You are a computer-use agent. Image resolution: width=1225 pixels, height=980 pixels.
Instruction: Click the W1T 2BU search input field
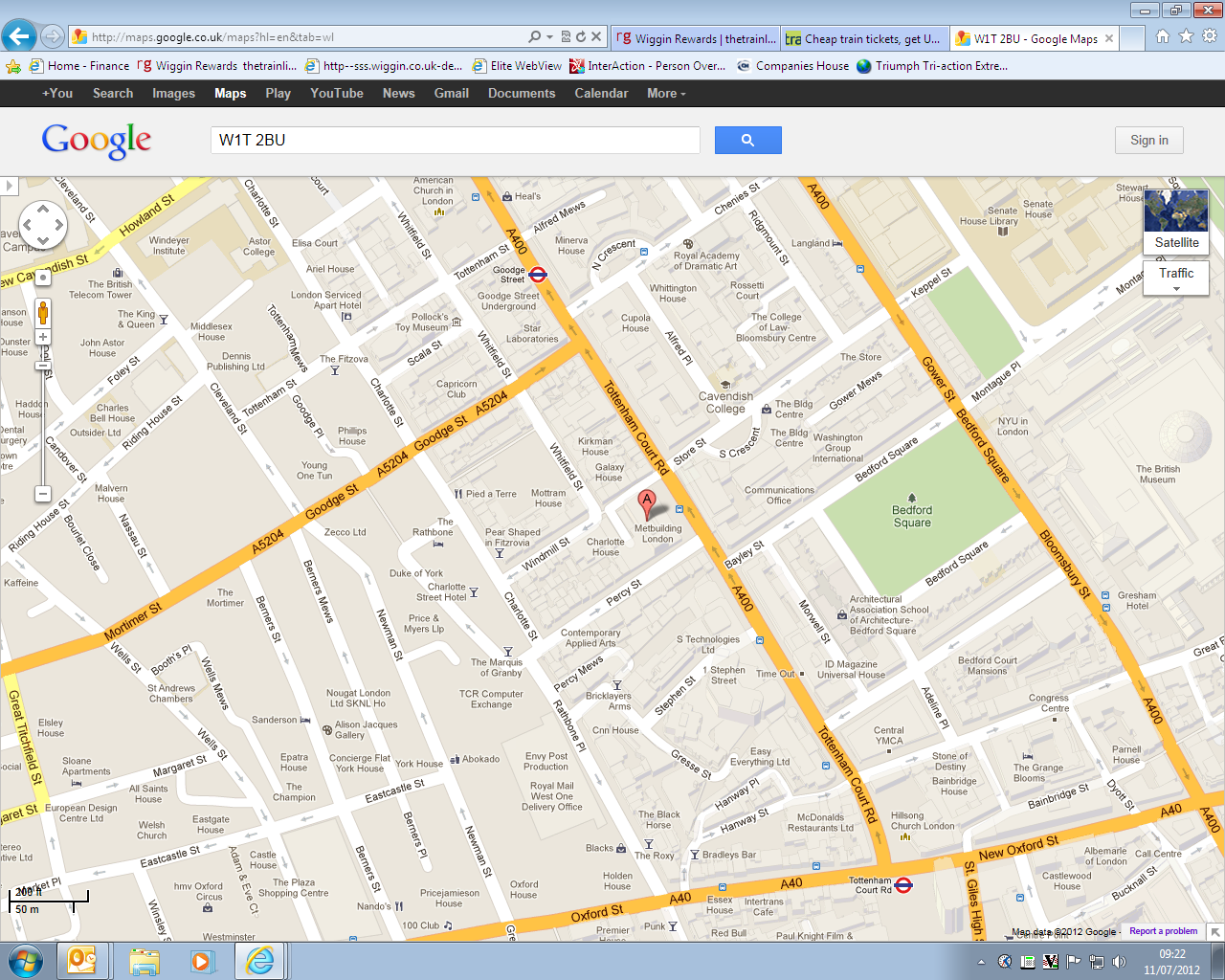tap(456, 140)
